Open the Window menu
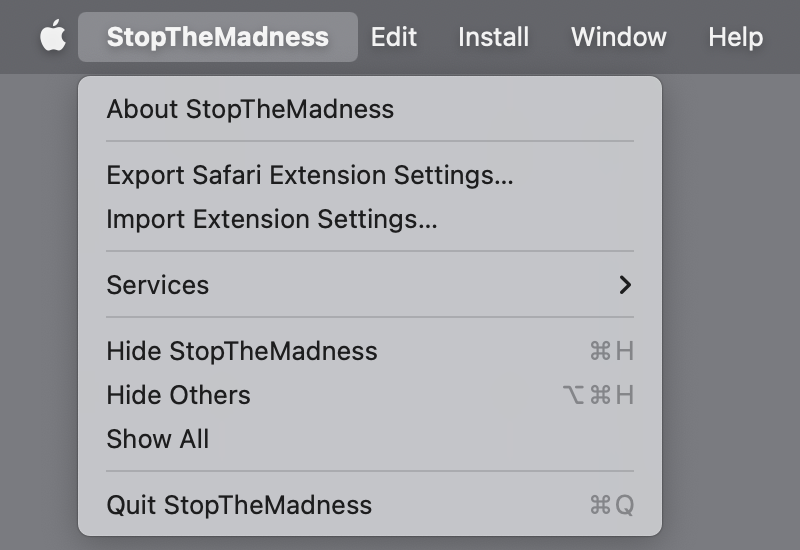Image resolution: width=800 pixels, height=550 pixels. [x=618, y=37]
